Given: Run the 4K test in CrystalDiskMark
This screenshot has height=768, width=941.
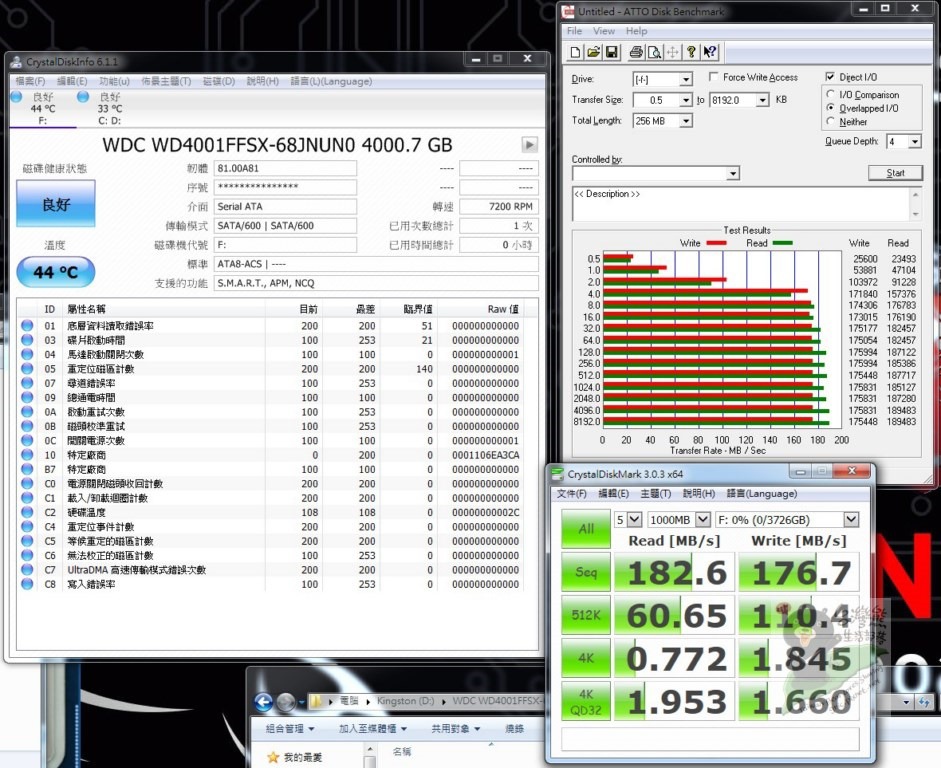Looking at the screenshot, I should click(x=586, y=658).
